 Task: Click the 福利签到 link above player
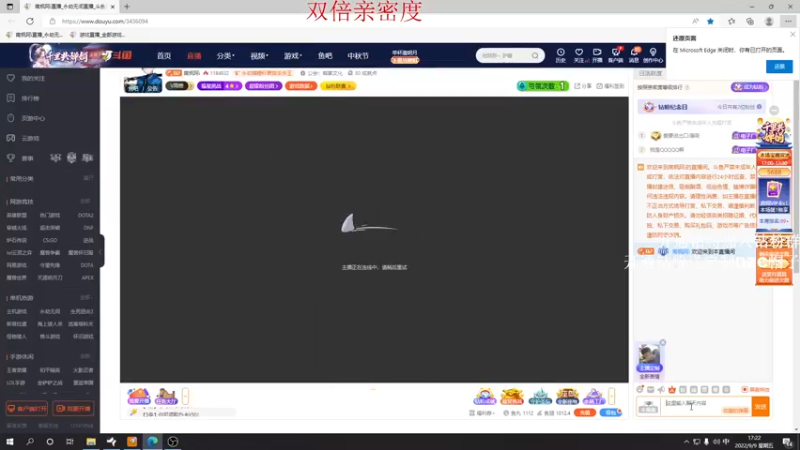(611, 86)
